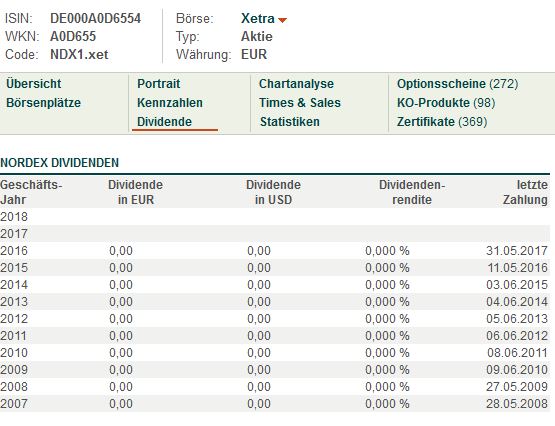
Task: Open Zertifikate (369) link
Action: [x=442, y=122]
